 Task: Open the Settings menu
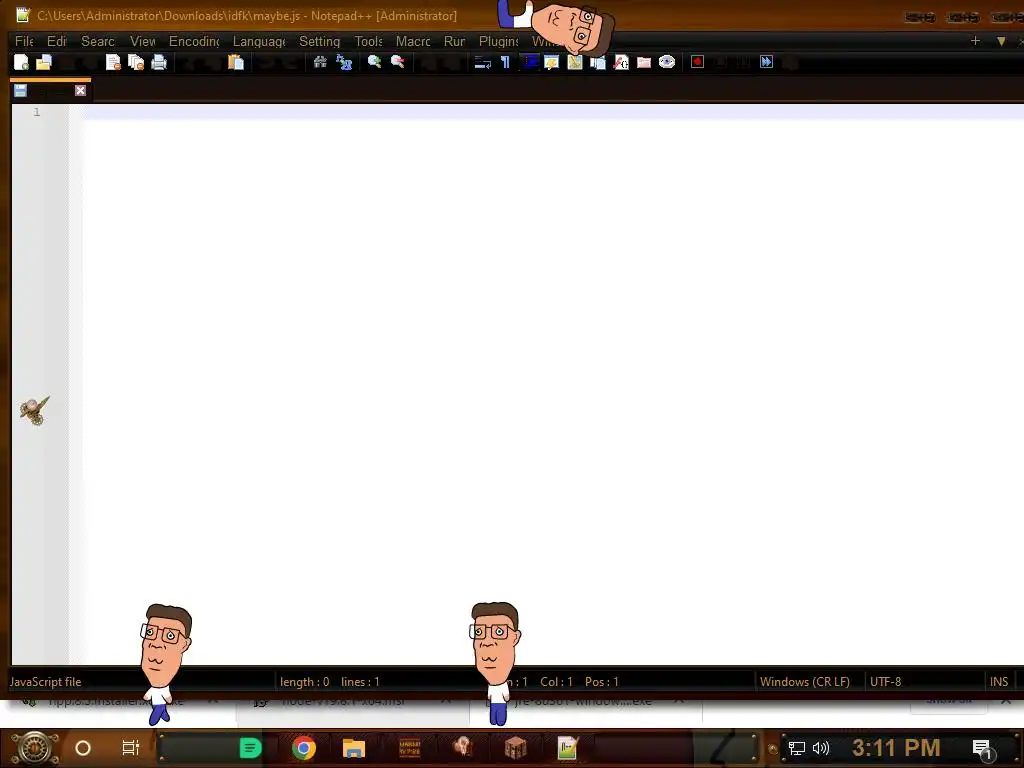[319, 41]
